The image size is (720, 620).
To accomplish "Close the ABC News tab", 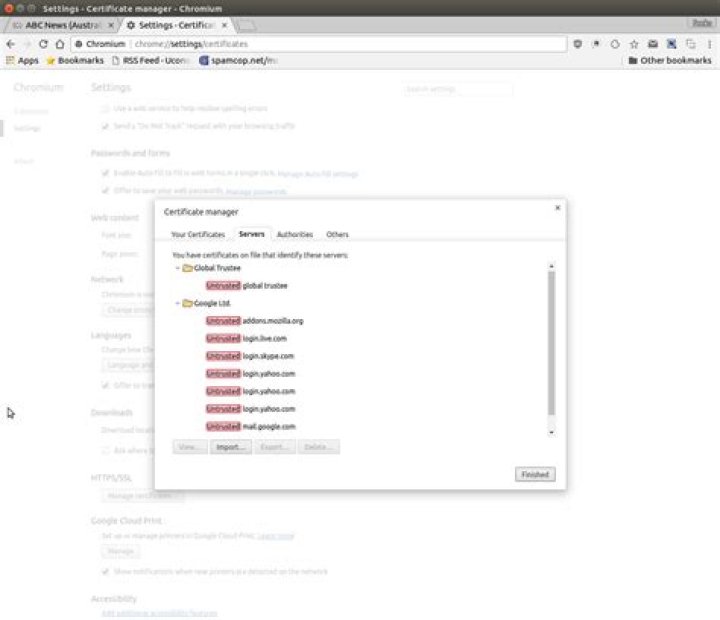I will 111,25.
